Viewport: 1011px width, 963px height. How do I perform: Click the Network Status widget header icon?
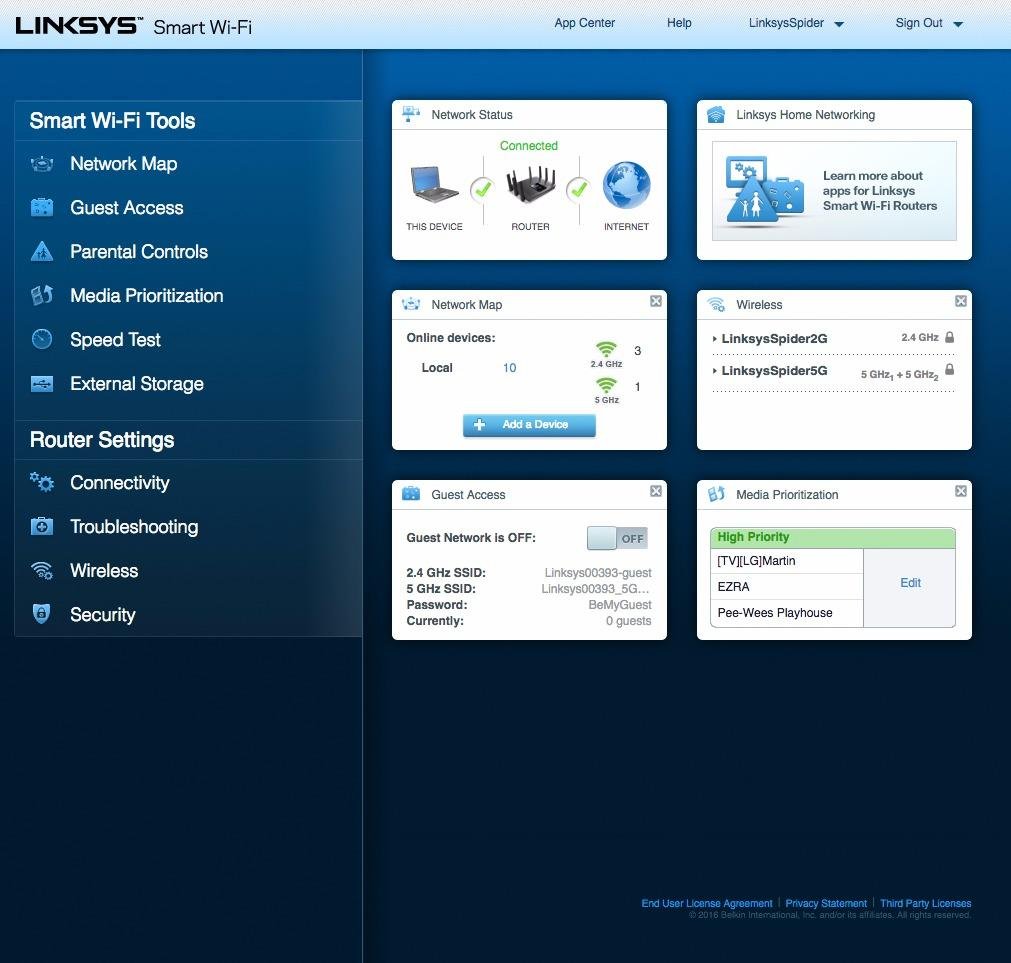(411, 114)
